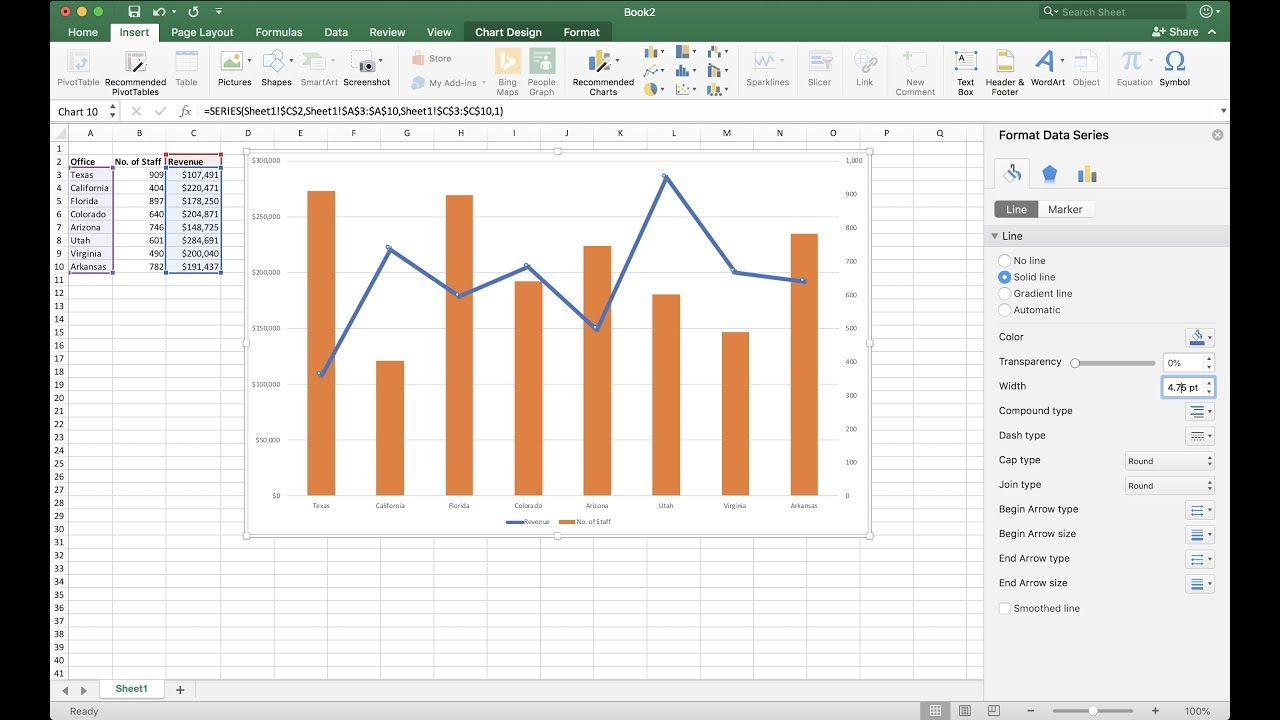Collapse the Line section in the pane
Viewport: 1280px width, 720px height.
(996, 236)
